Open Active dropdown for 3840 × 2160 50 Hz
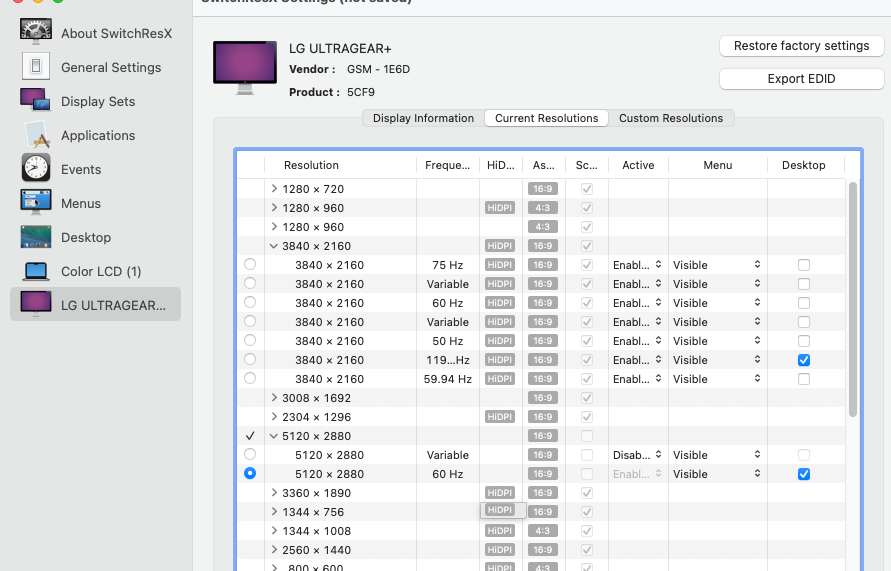This screenshot has height=571, width=891. pos(637,341)
